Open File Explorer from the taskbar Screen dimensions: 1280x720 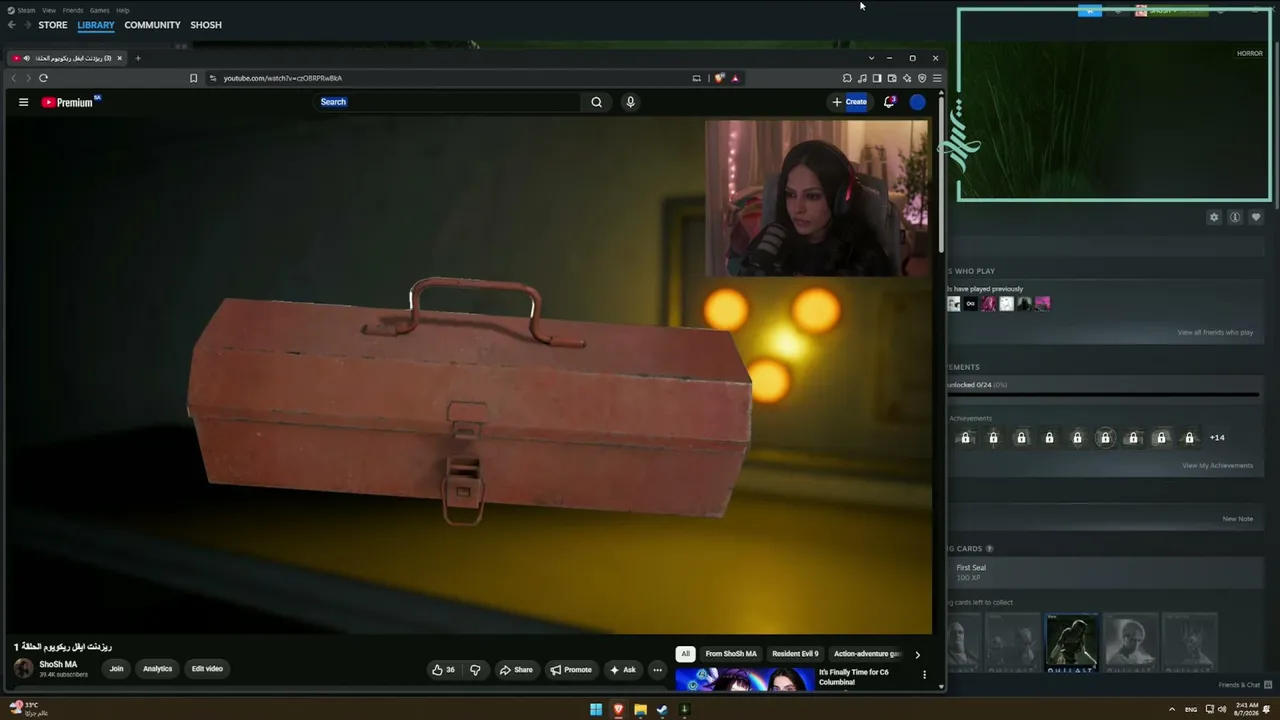(640, 710)
